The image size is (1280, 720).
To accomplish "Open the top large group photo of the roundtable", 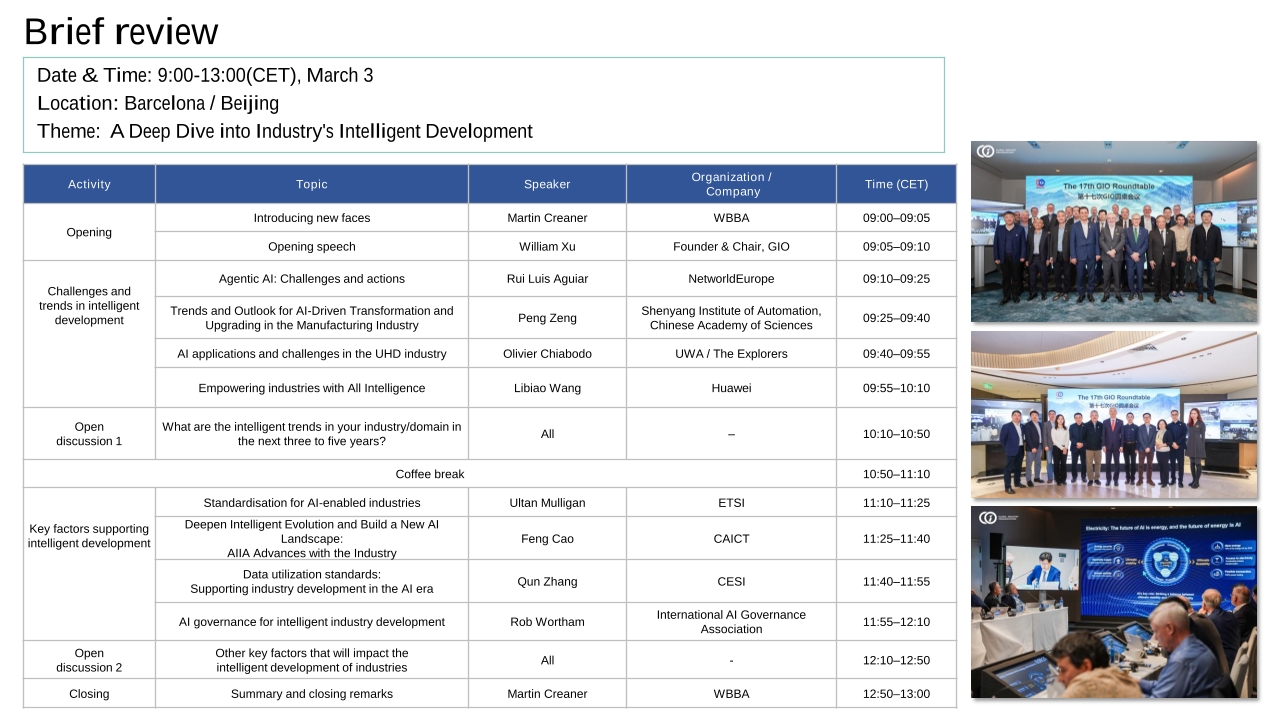I will coord(1114,232).
